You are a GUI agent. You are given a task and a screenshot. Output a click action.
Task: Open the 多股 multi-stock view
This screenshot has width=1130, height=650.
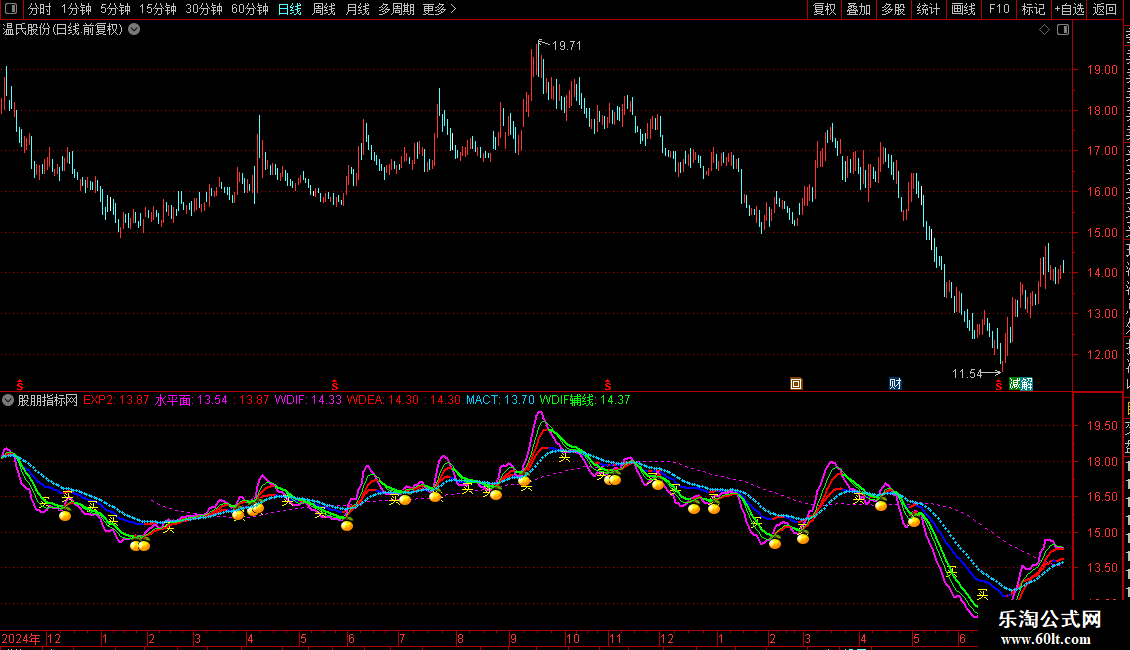tap(893, 9)
